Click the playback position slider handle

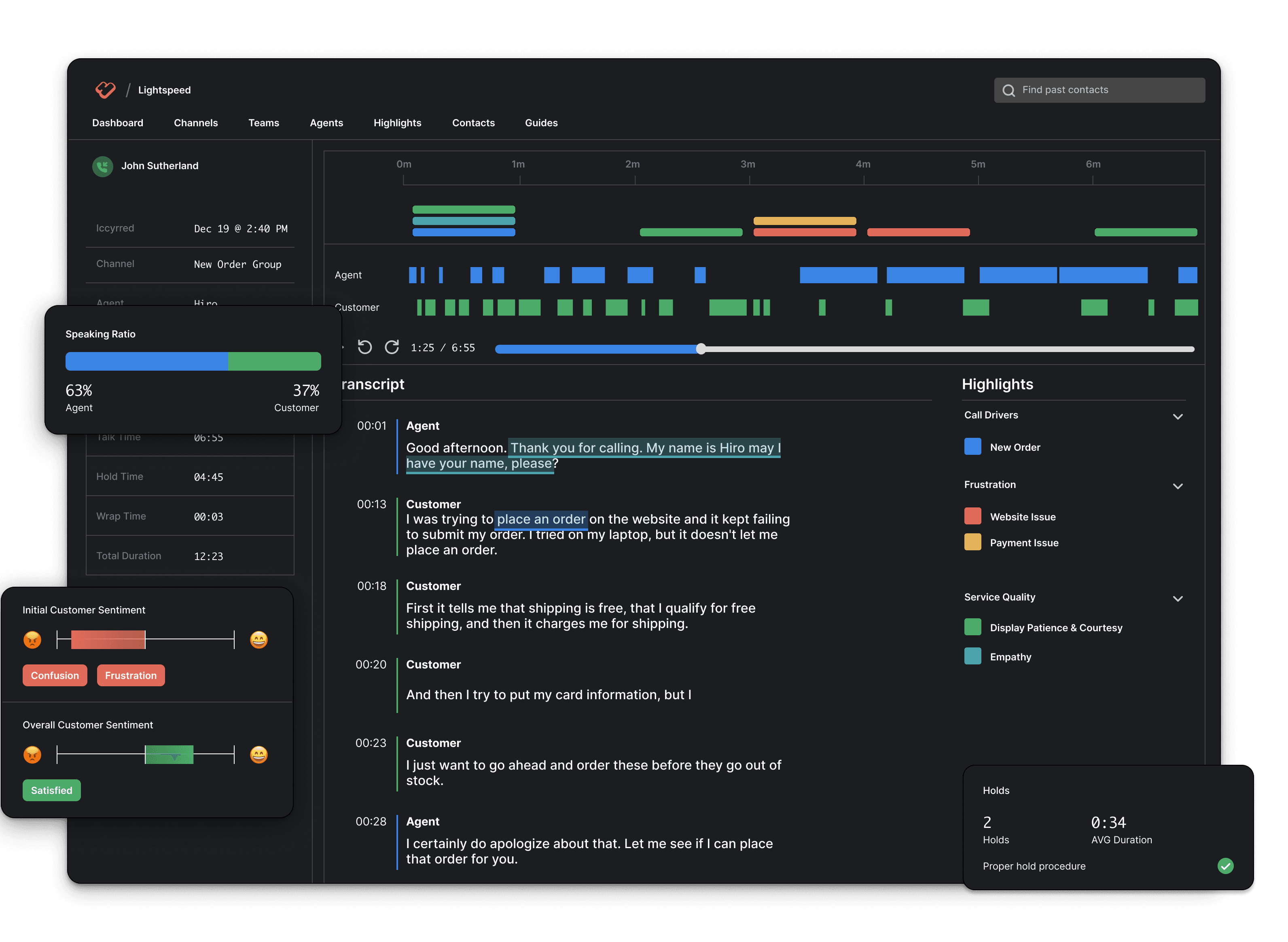click(x=700, y=349)
